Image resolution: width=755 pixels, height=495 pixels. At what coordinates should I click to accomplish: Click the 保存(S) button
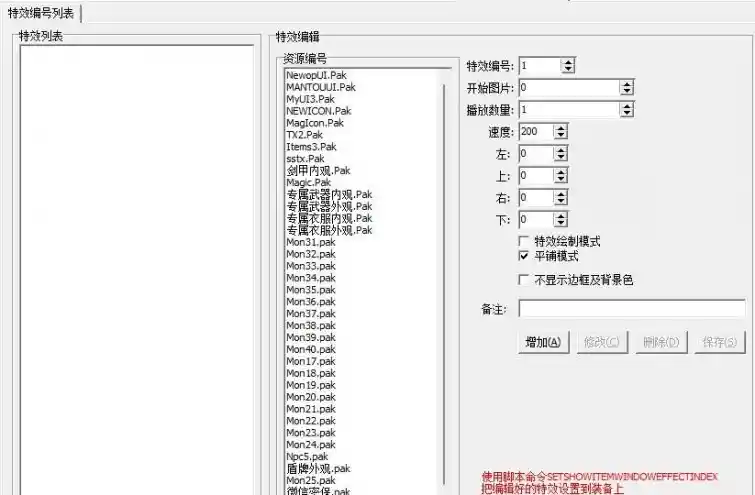point(720,342)
